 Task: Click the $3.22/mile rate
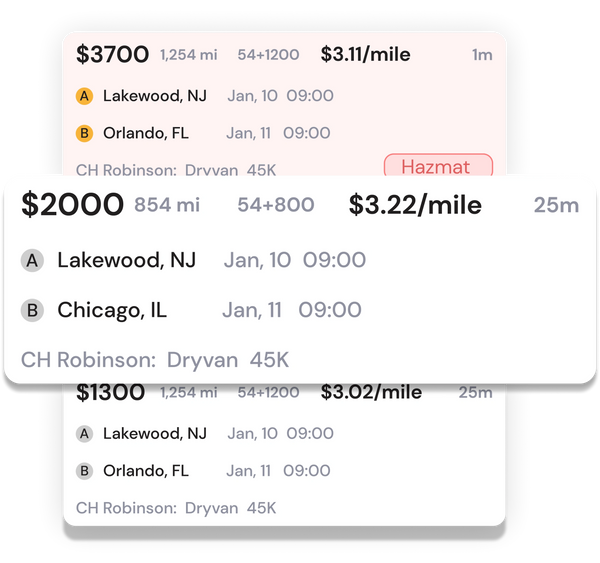point(415,206)
